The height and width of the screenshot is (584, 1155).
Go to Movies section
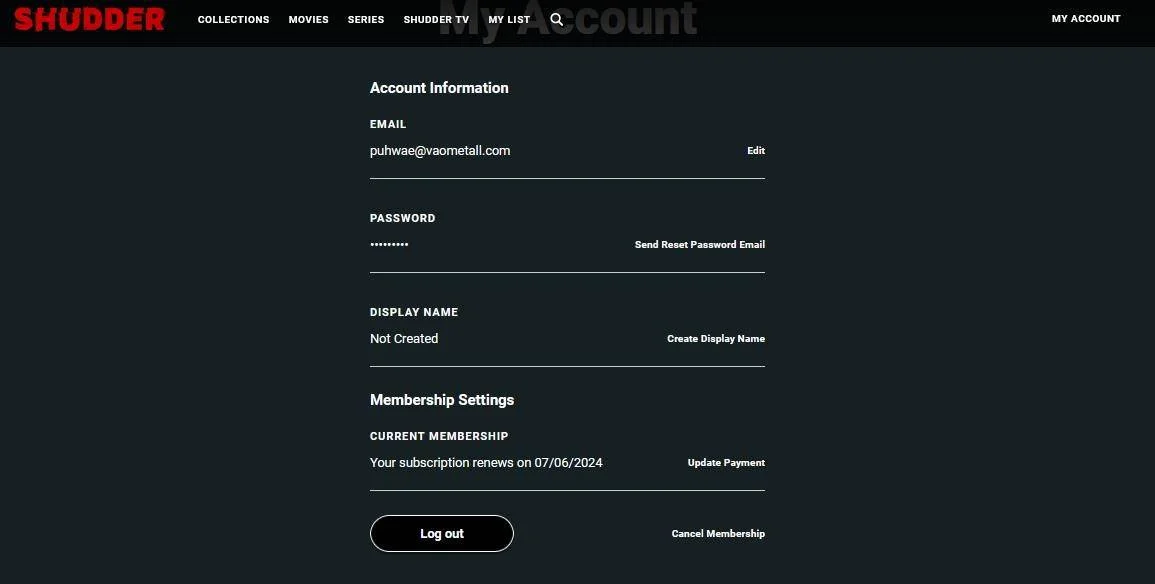(x=309, y=20)
